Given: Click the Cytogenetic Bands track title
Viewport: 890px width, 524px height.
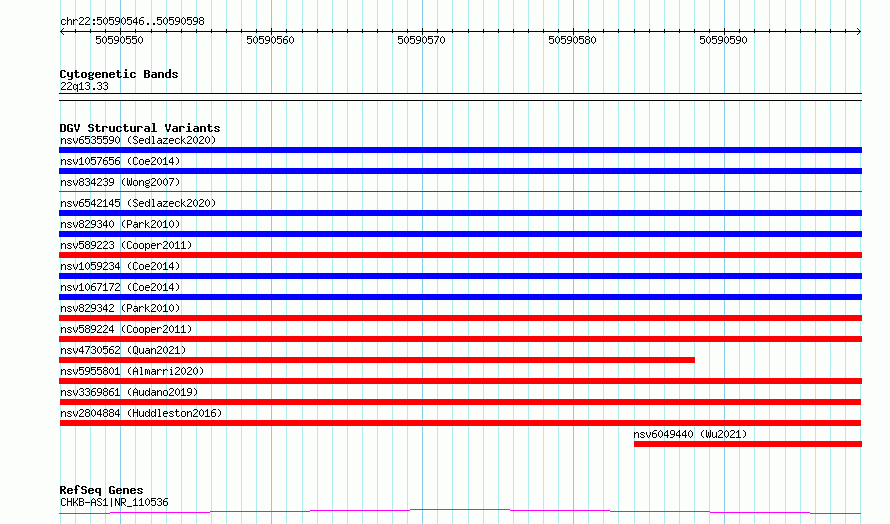Looking at the screenshot, I should [119, 74].
